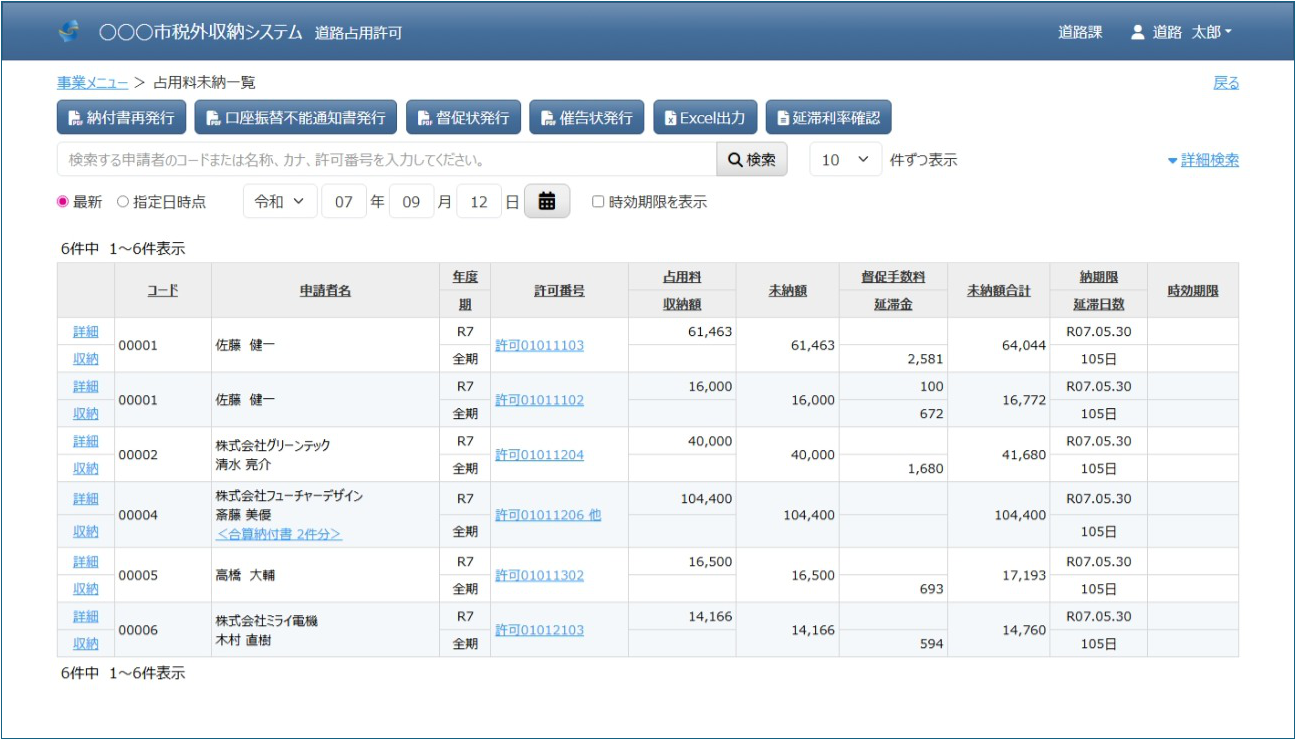Click the applicant search input field

386,160
